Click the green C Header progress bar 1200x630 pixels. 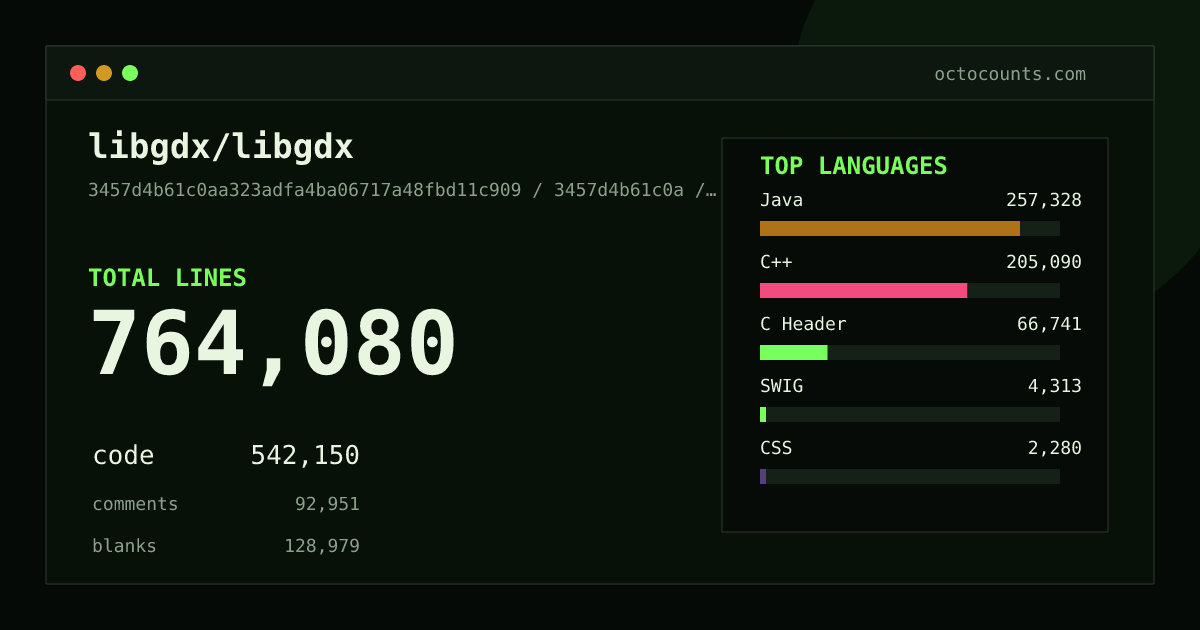point(910,352)
